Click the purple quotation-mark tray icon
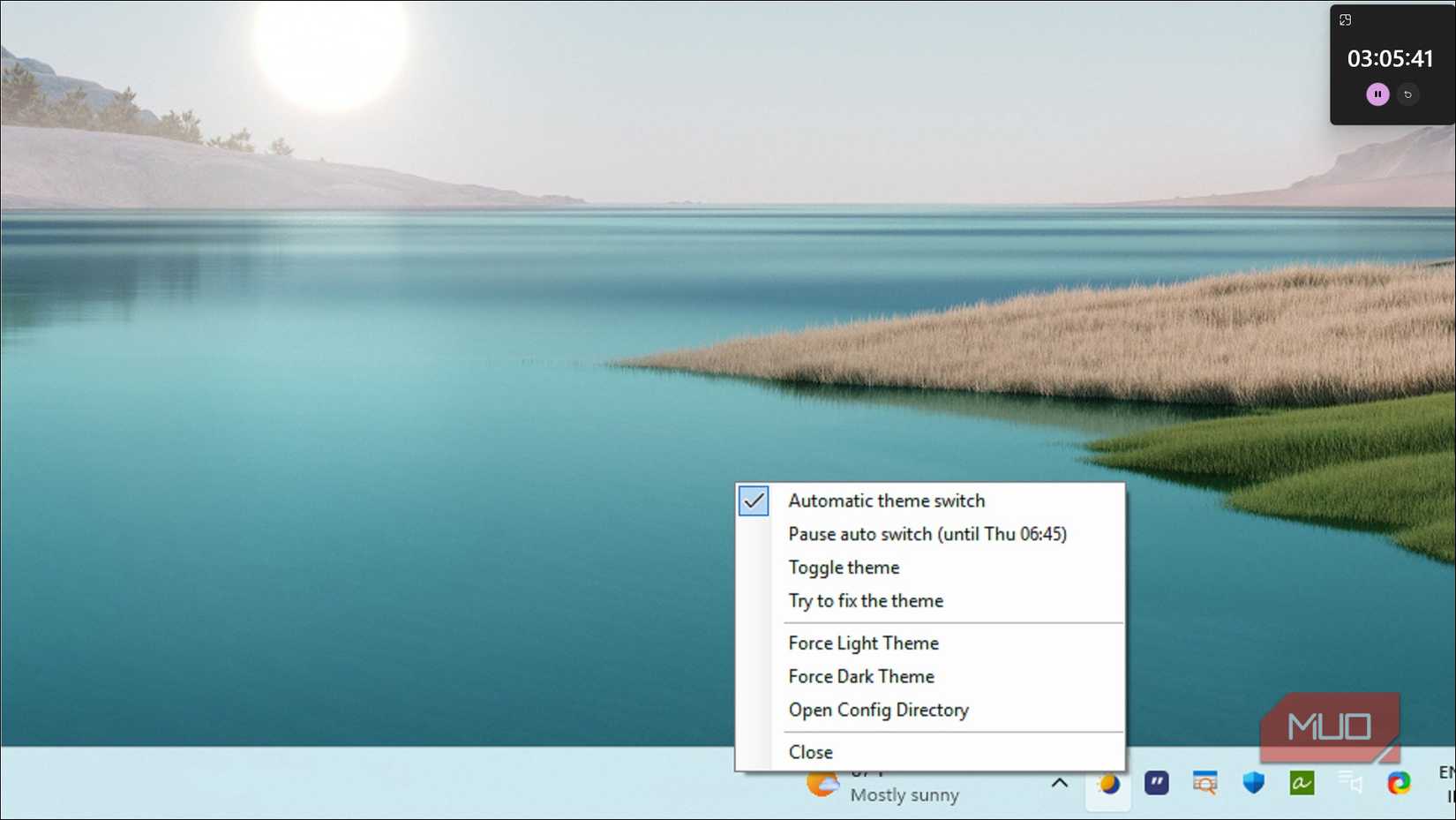 (1157, 783)
